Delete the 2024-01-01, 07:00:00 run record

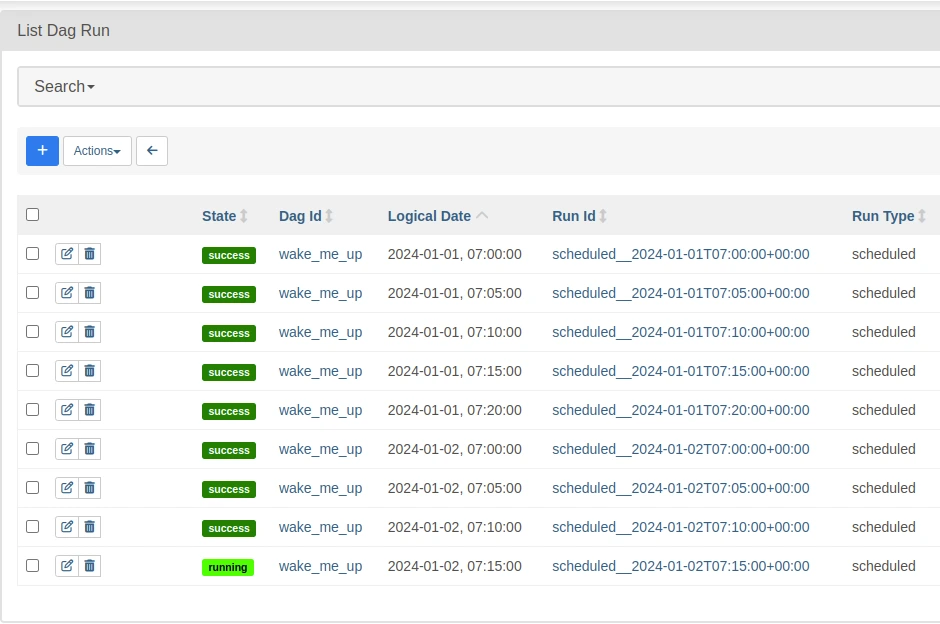pyautogui.click(x=89, y=254)
